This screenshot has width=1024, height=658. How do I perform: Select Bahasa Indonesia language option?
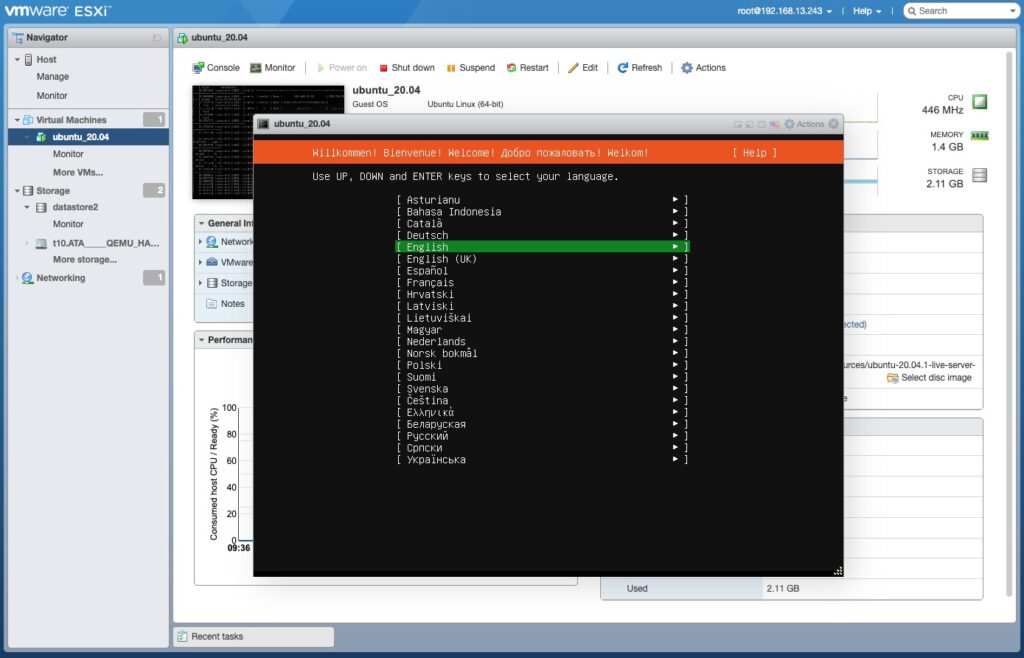(542, 212)
